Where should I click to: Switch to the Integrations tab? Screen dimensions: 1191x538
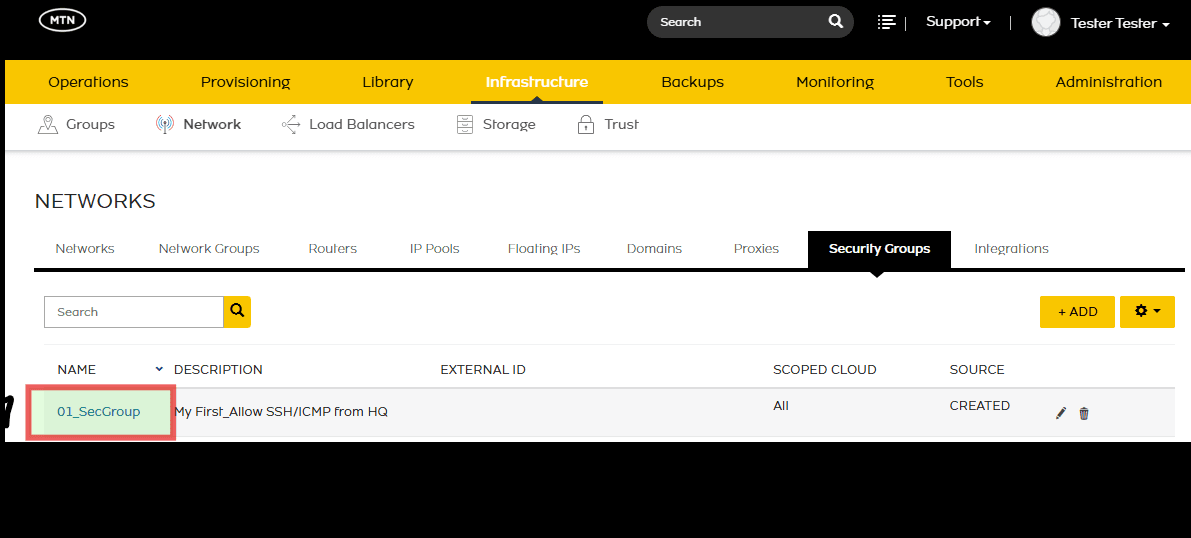(x=1011, y=249)
